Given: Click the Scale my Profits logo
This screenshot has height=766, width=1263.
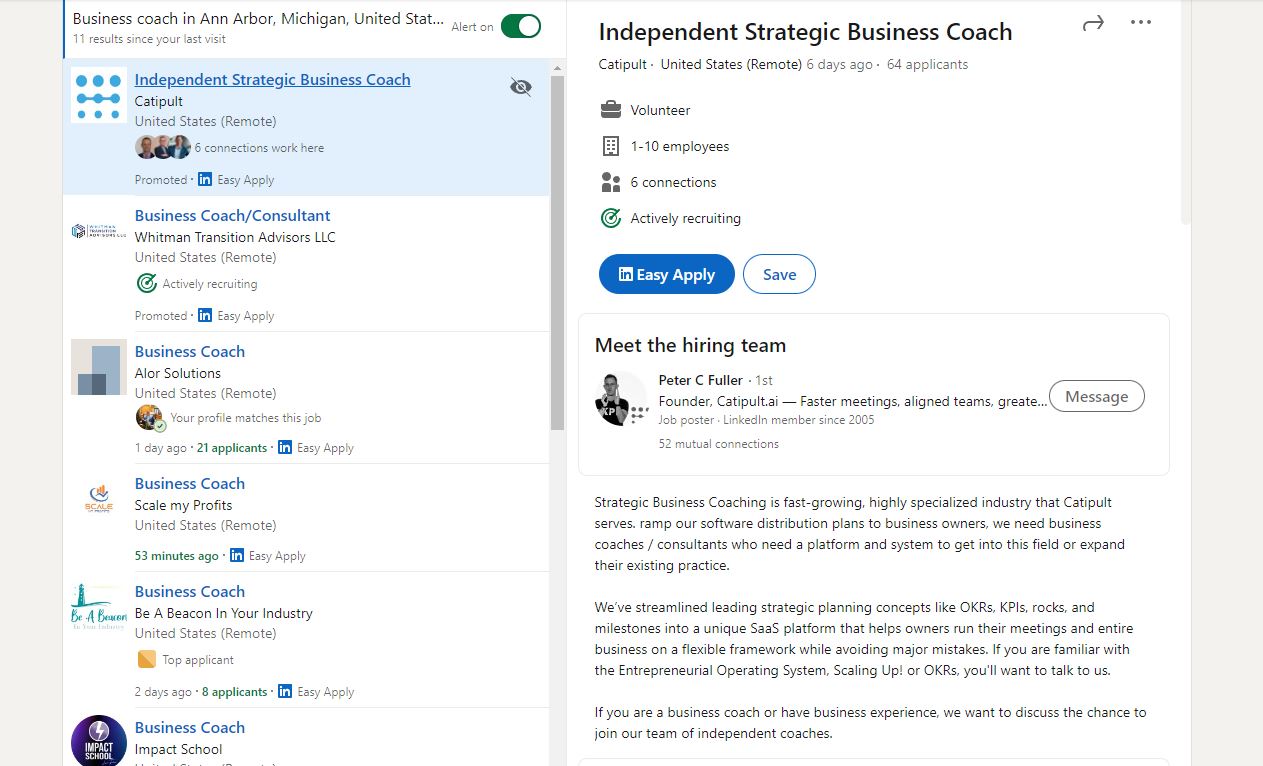Looking at the screenshot, I should coord(99,499).
